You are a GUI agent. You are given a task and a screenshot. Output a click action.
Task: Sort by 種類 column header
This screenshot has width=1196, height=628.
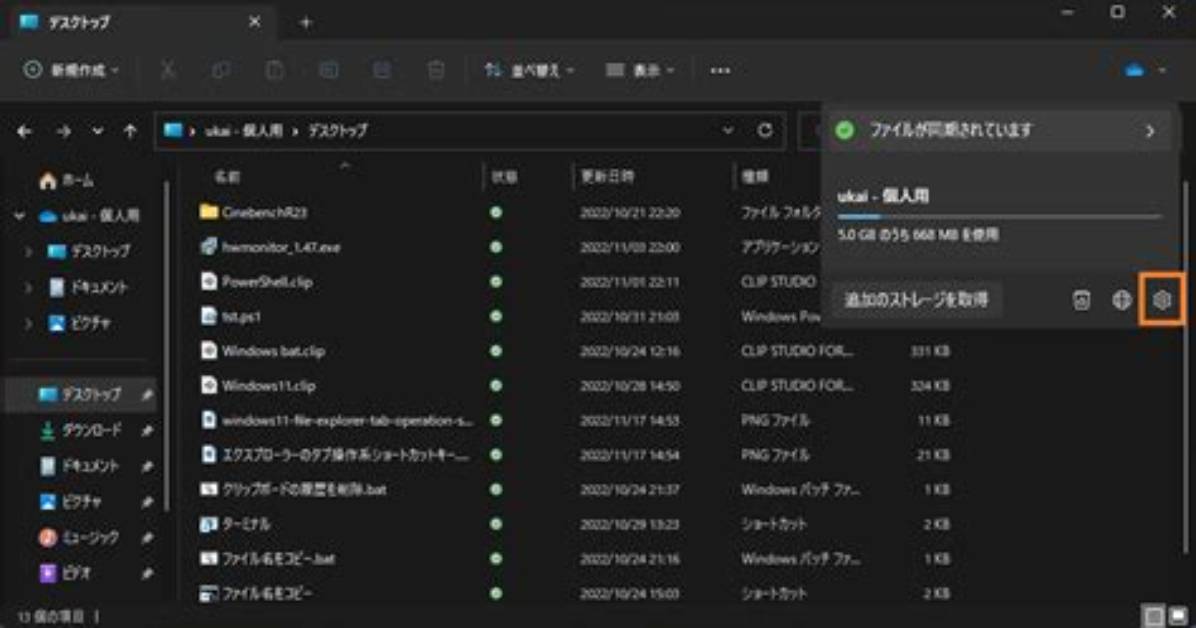755,177
